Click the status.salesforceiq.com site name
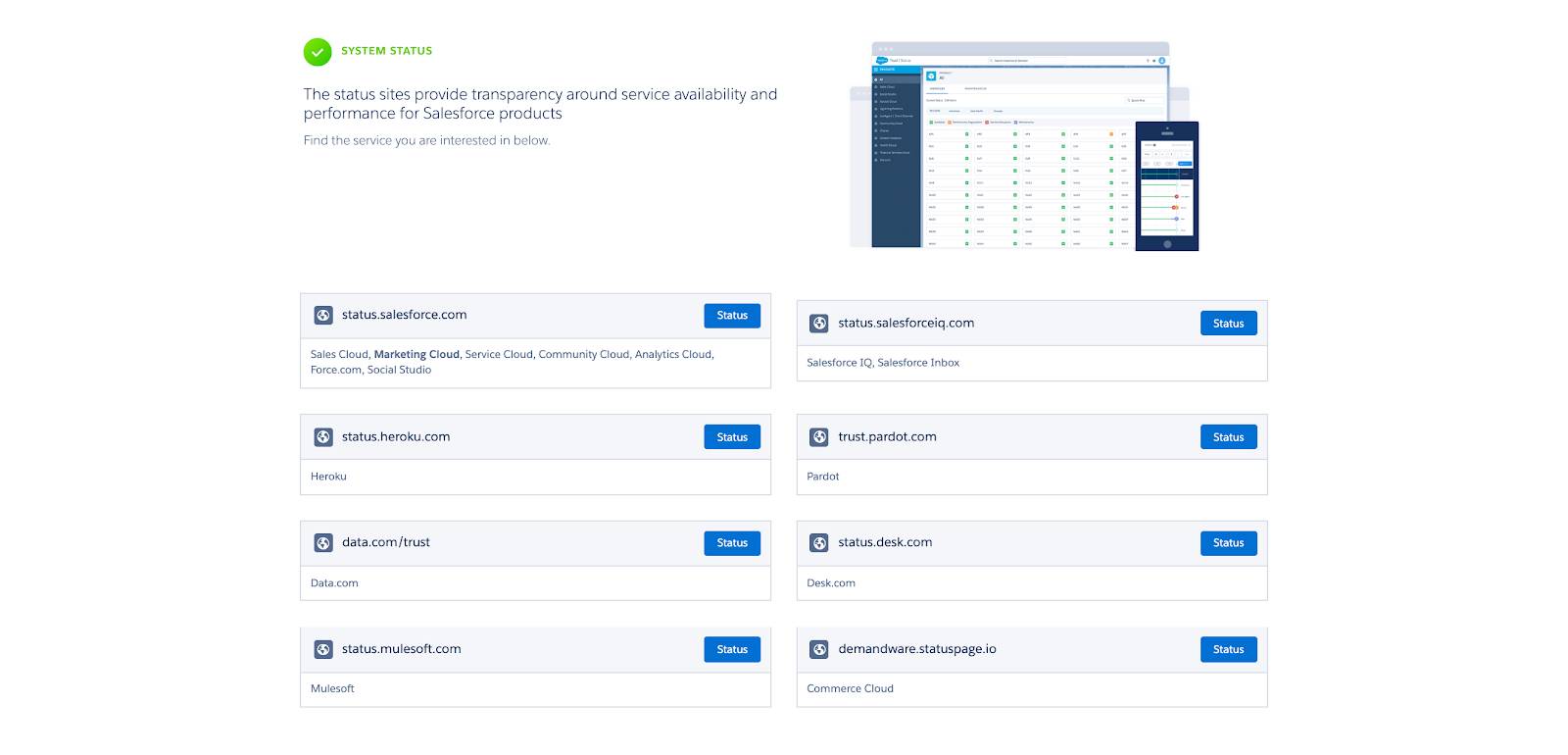 pyautogui.click(x=906, y=323)
